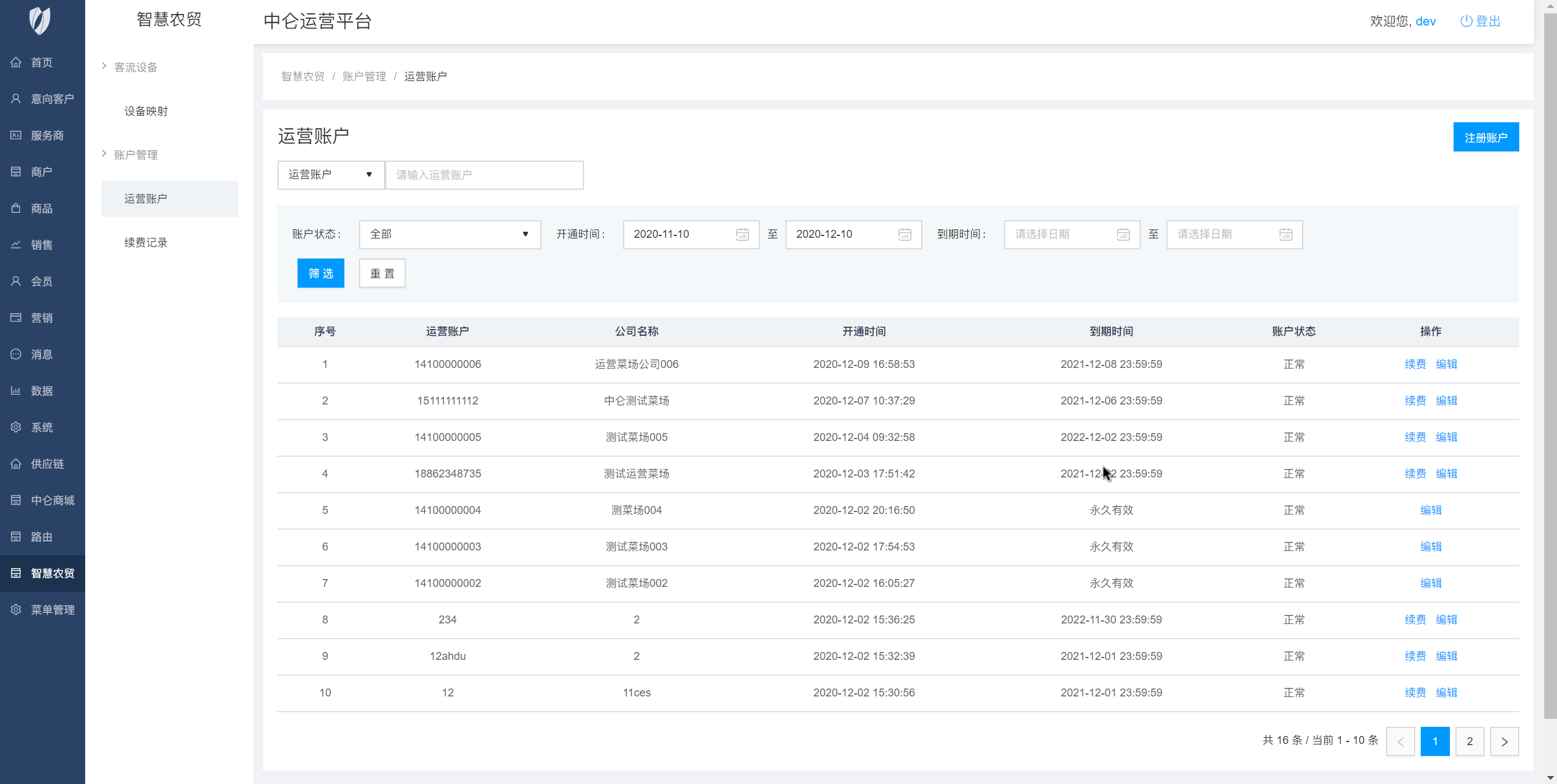The image size is (1557, 784).
Task: Open 续费记录 submenu item
Action: coord(146,243)
